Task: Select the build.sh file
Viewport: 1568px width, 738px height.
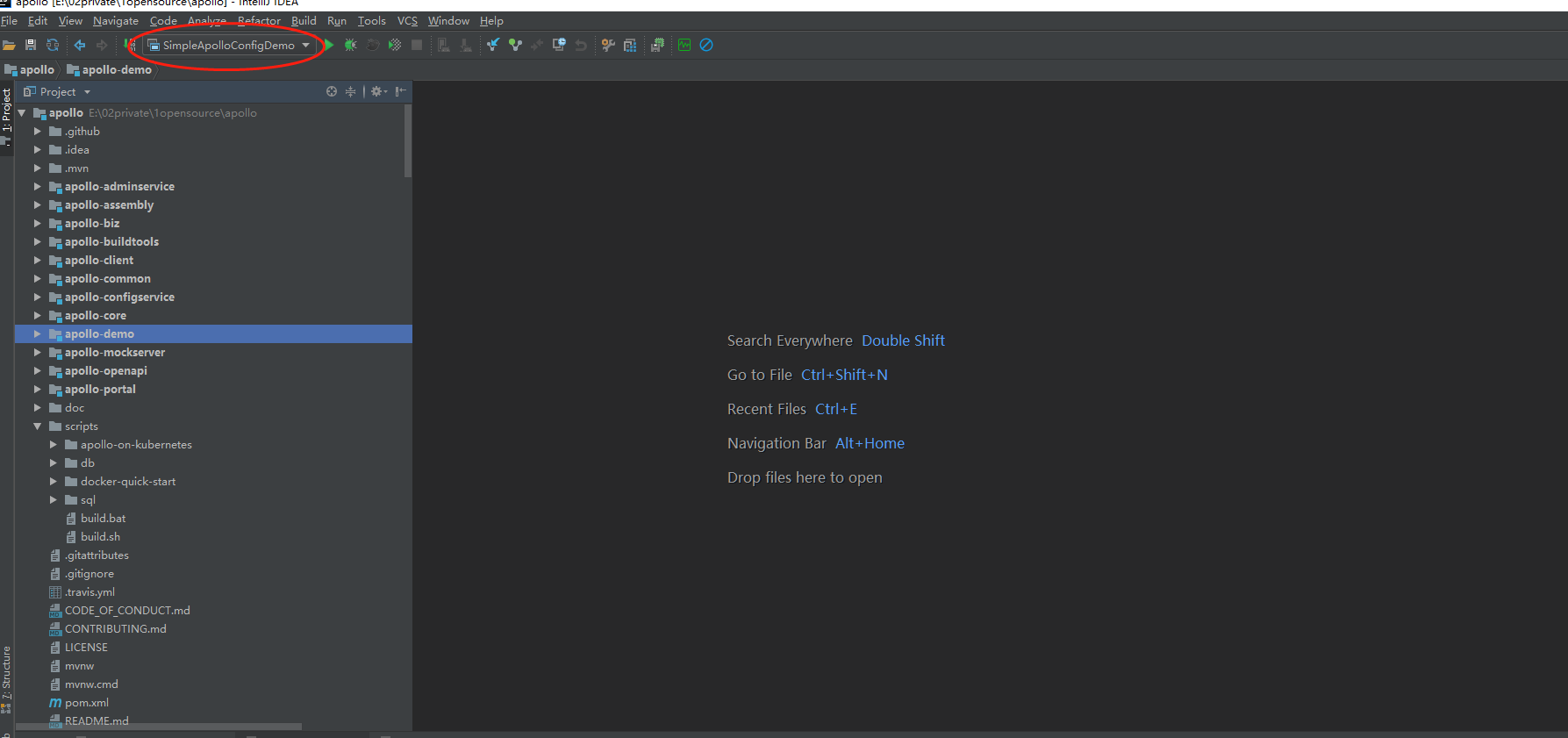Action: 93,537
